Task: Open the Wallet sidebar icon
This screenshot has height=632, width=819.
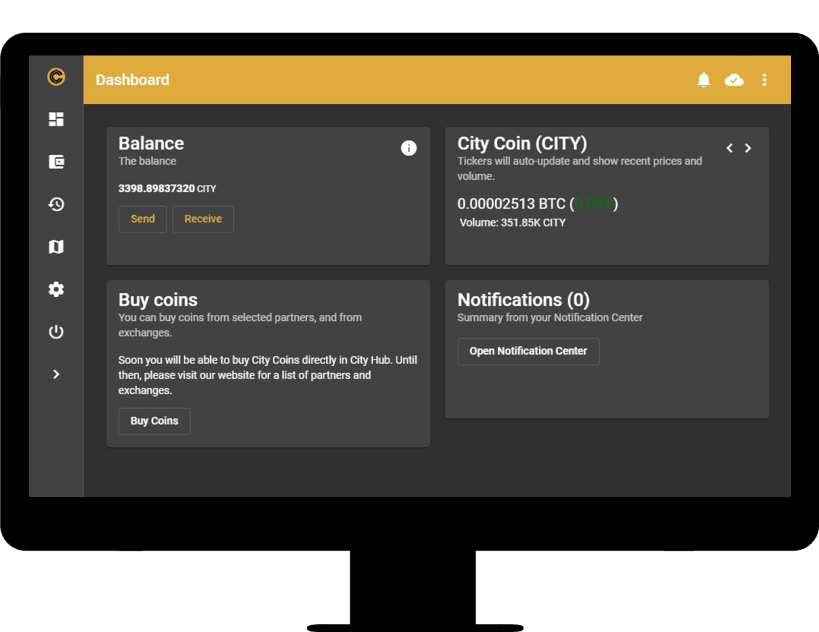Action: pyautogui.click(x=56, y=161)
